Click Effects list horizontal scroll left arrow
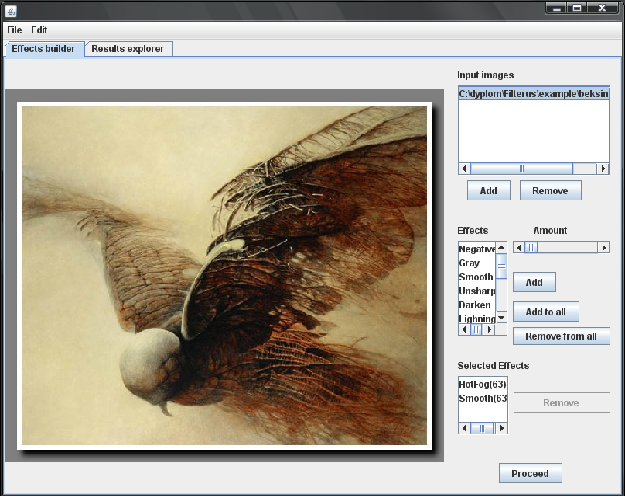 coord(464,330)
